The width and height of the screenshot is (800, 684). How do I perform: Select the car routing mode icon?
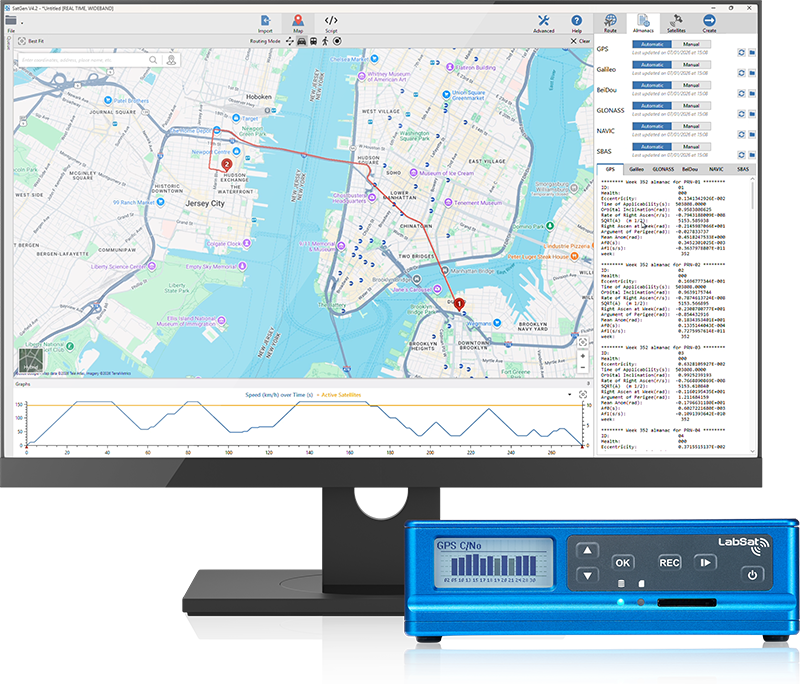click(x=301, y=42)
